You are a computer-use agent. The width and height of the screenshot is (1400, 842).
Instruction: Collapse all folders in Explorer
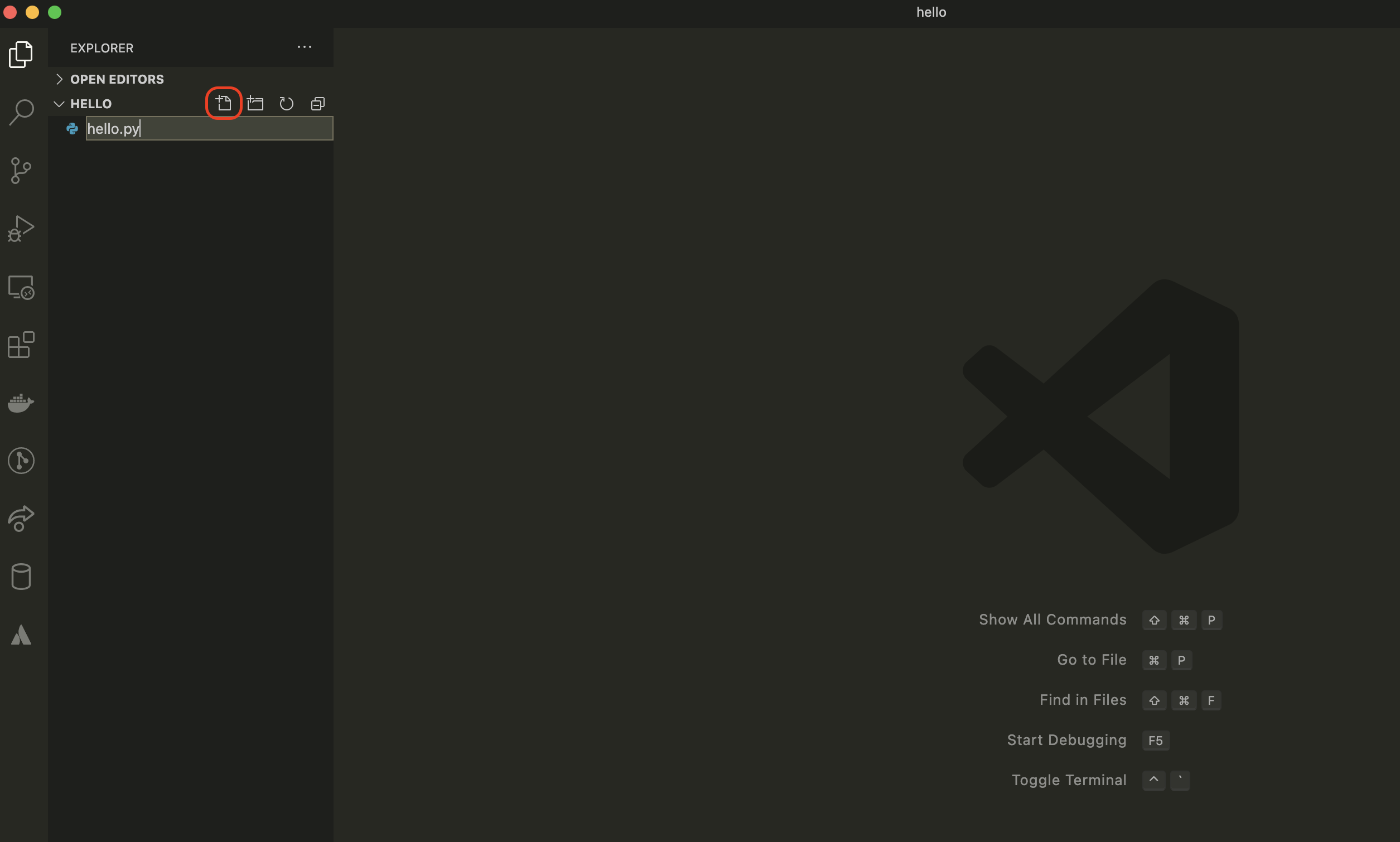pos(318,103)
